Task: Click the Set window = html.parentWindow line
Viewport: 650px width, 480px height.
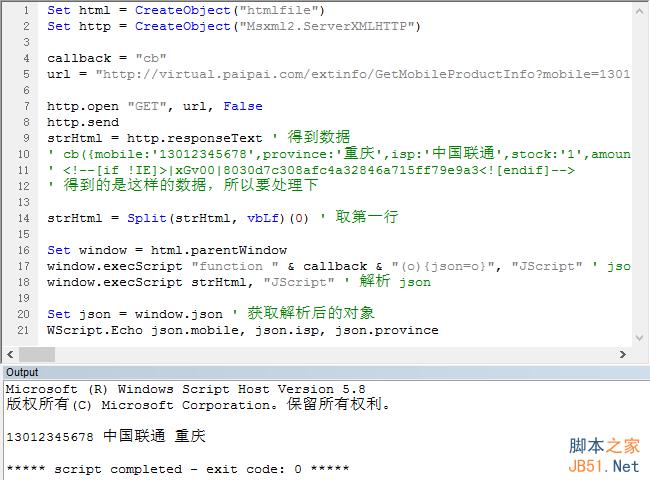Action: click(167, 249)
